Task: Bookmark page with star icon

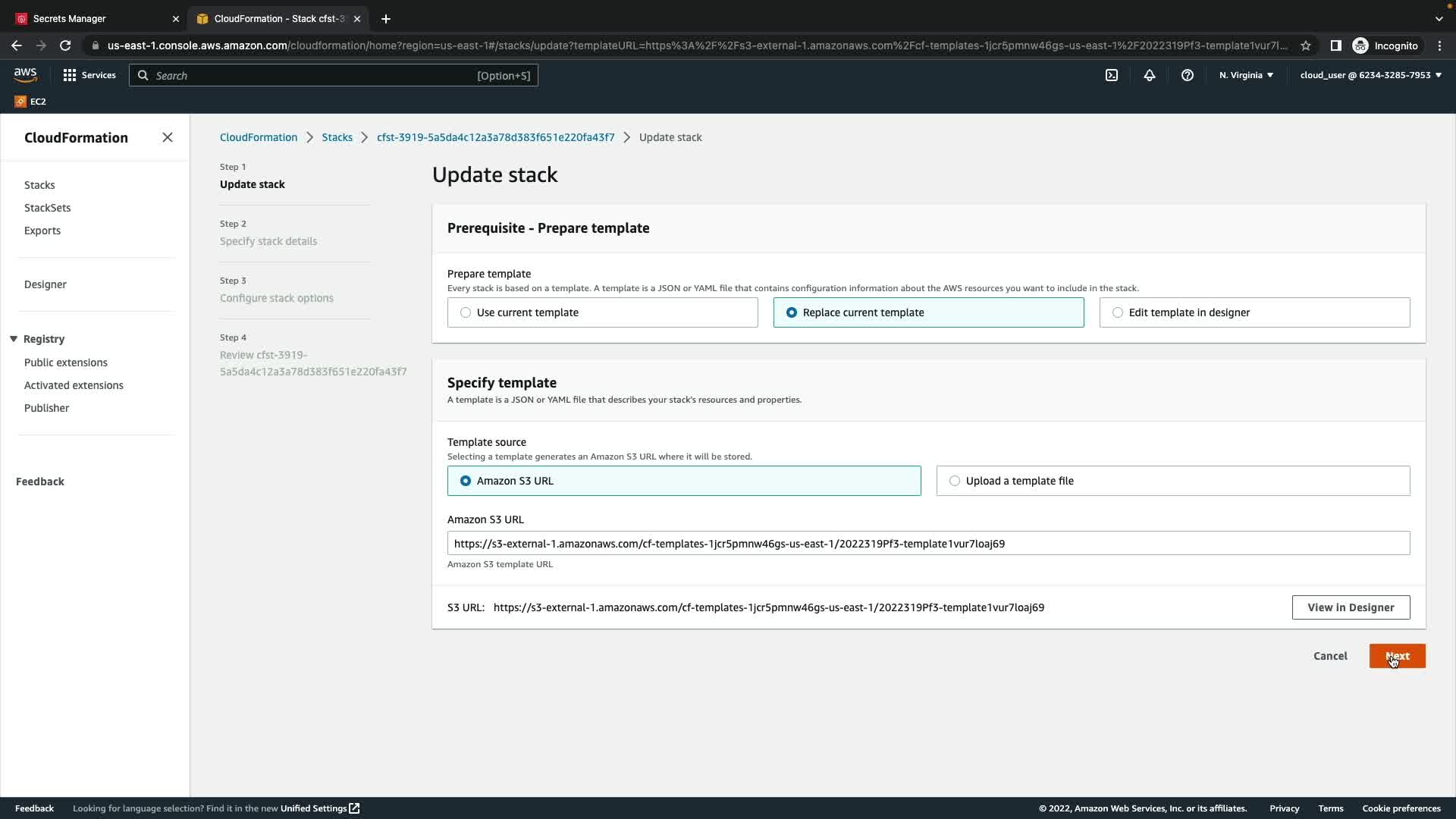Action: pyautogui.click(x=1306, y=45)
